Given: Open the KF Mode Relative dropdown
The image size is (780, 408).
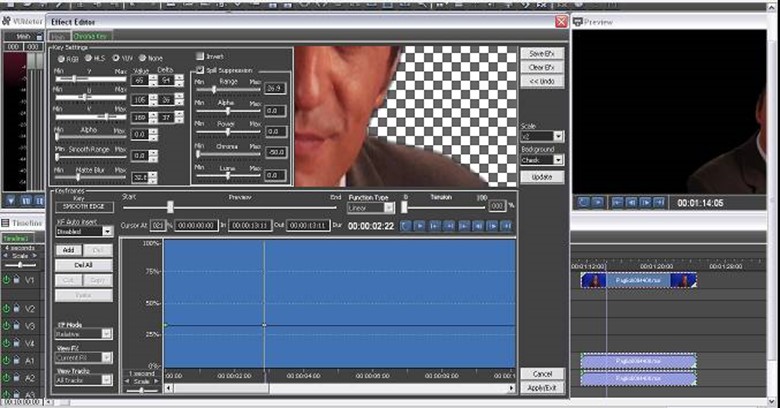Looking at the screenshot, I should pos(107,334).
